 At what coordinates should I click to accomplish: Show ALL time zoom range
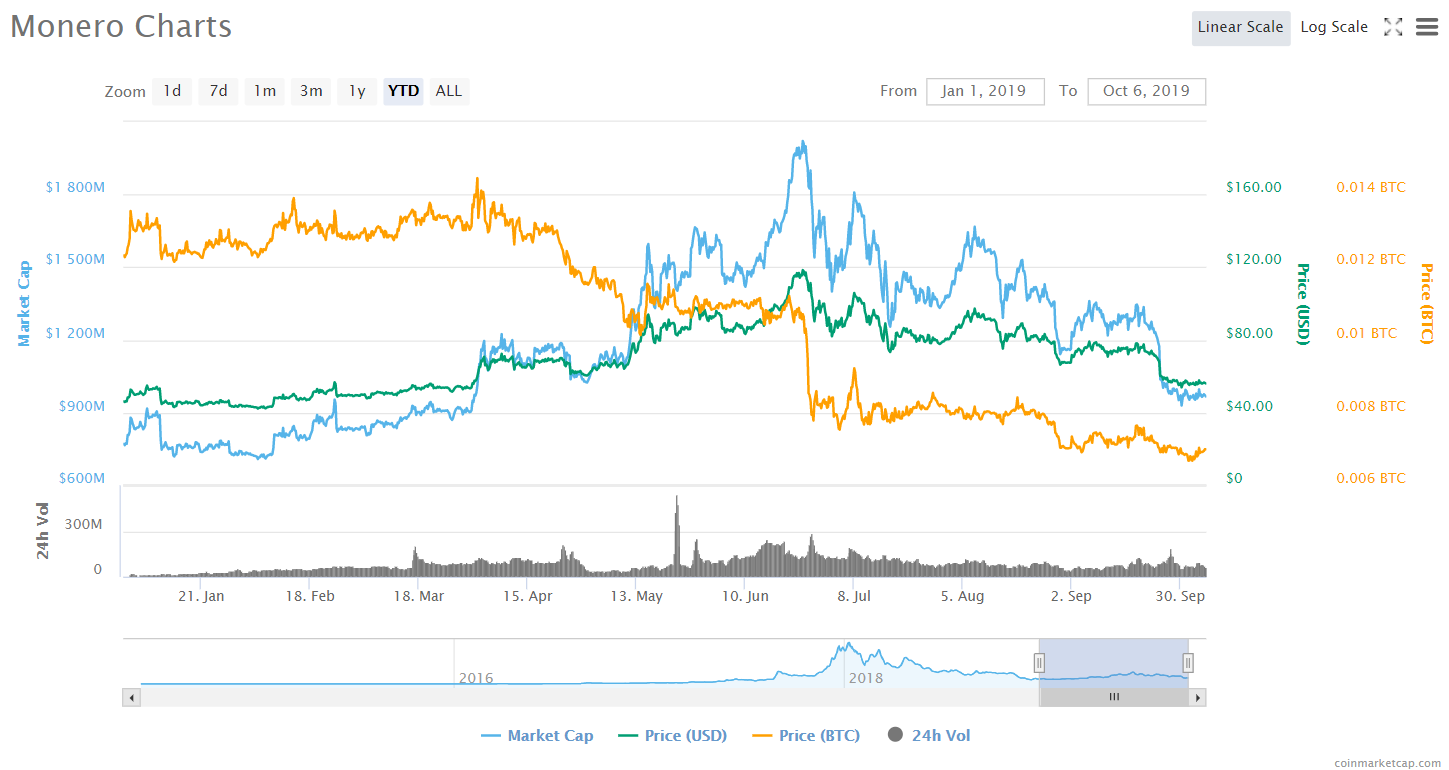pos(449,91)
